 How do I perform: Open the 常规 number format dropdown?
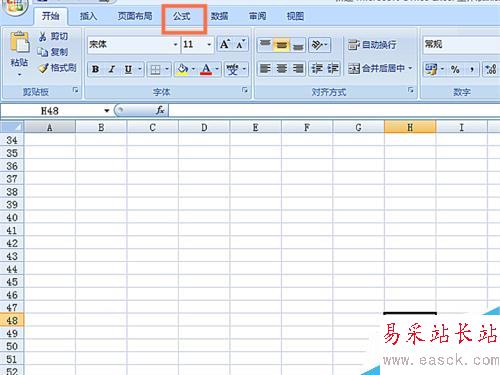tap(462, 44)
